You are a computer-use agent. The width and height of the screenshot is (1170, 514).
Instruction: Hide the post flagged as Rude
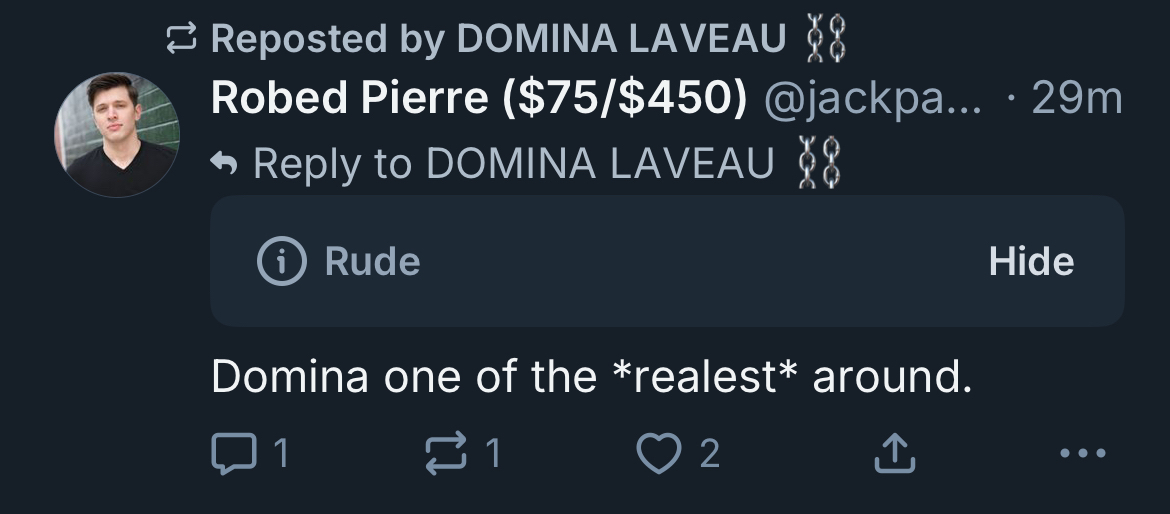point(1031,262)
